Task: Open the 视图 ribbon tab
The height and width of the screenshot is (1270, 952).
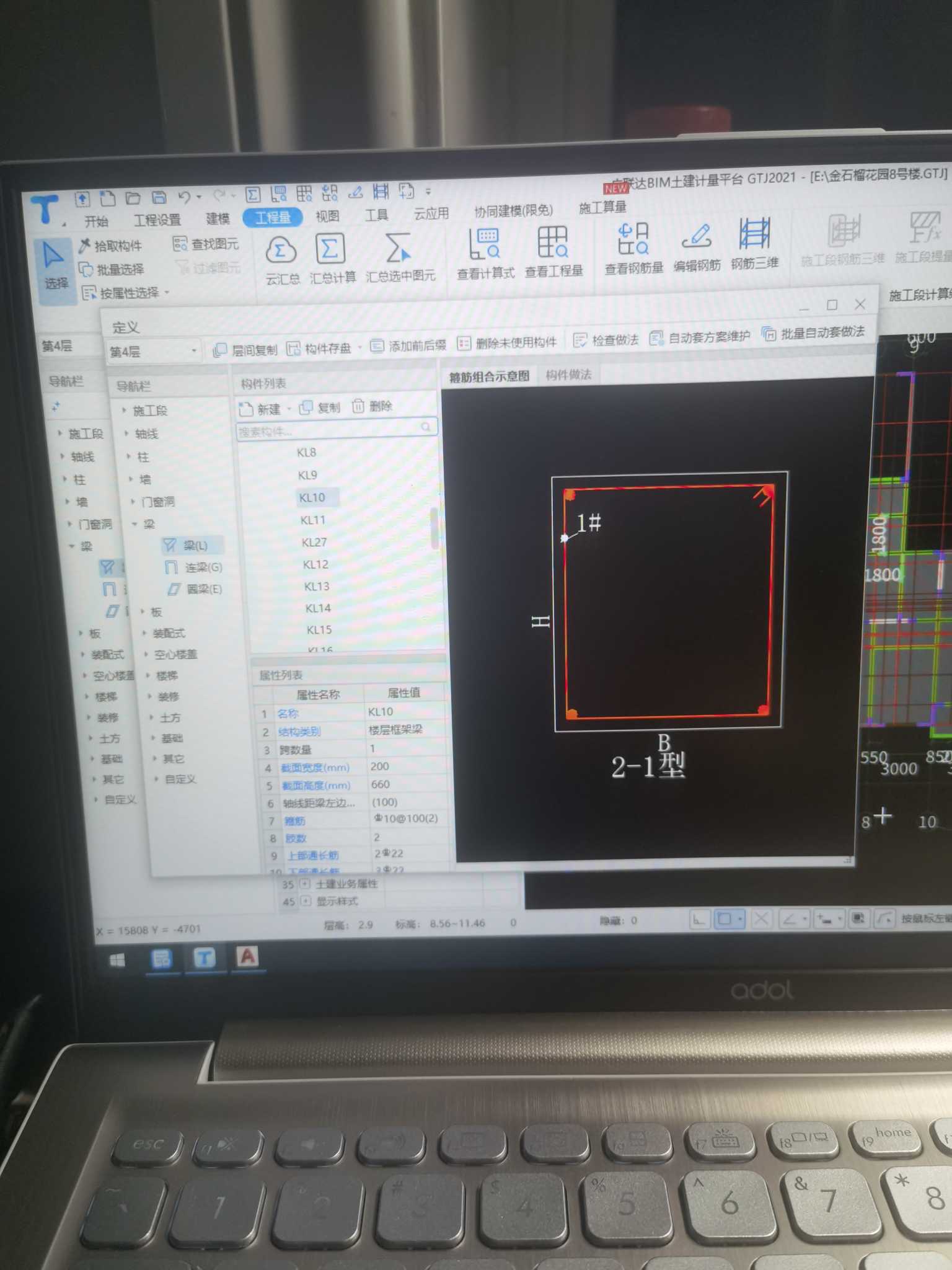Action: coord(328,216)
